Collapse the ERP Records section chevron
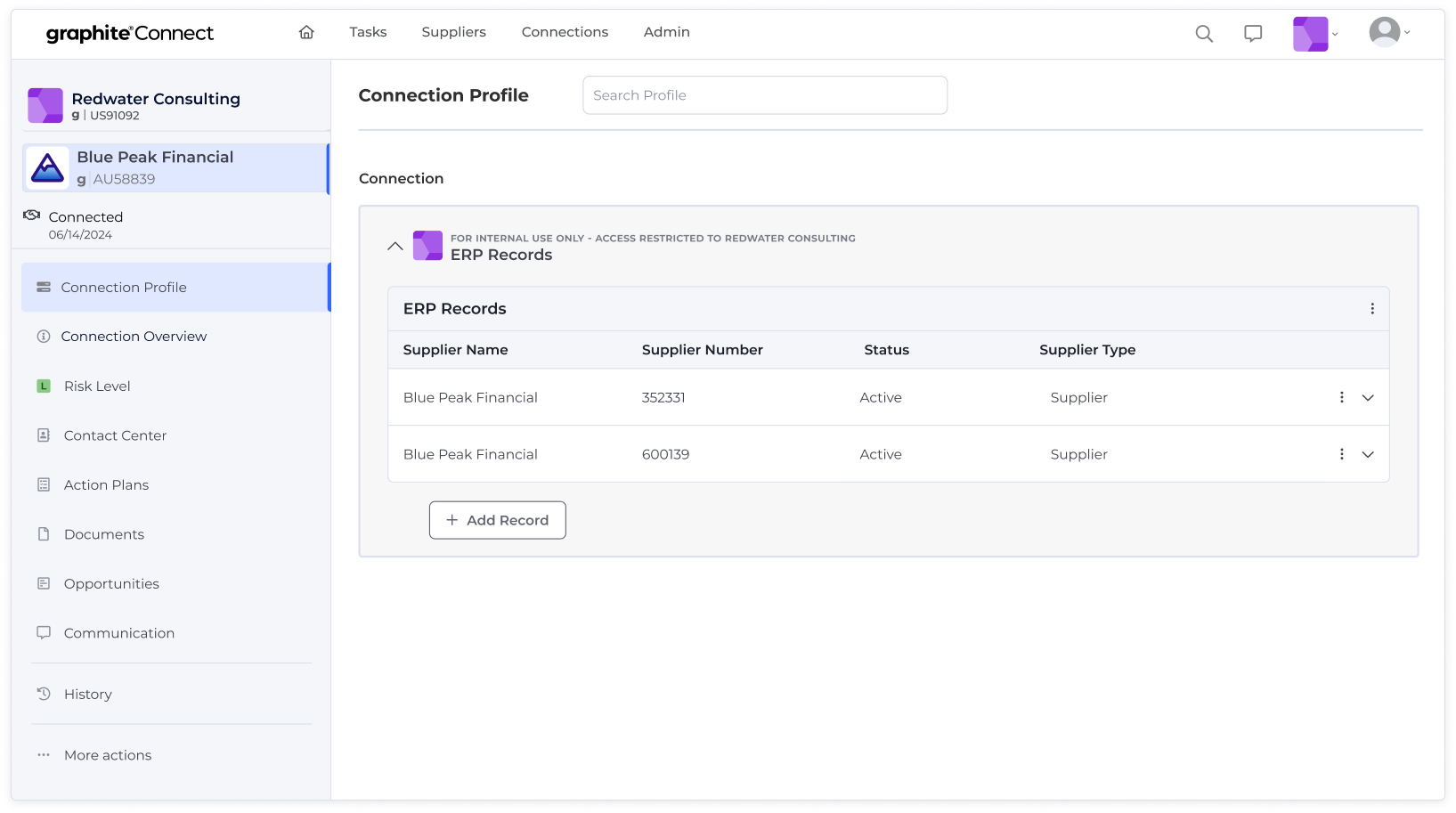 tap(395, 246)
